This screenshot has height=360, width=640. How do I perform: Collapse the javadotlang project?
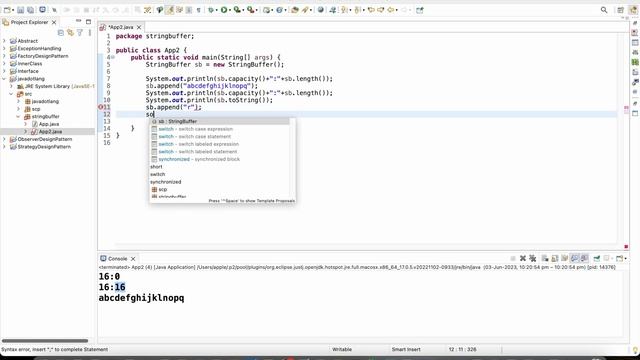click(x=4, y=78)
